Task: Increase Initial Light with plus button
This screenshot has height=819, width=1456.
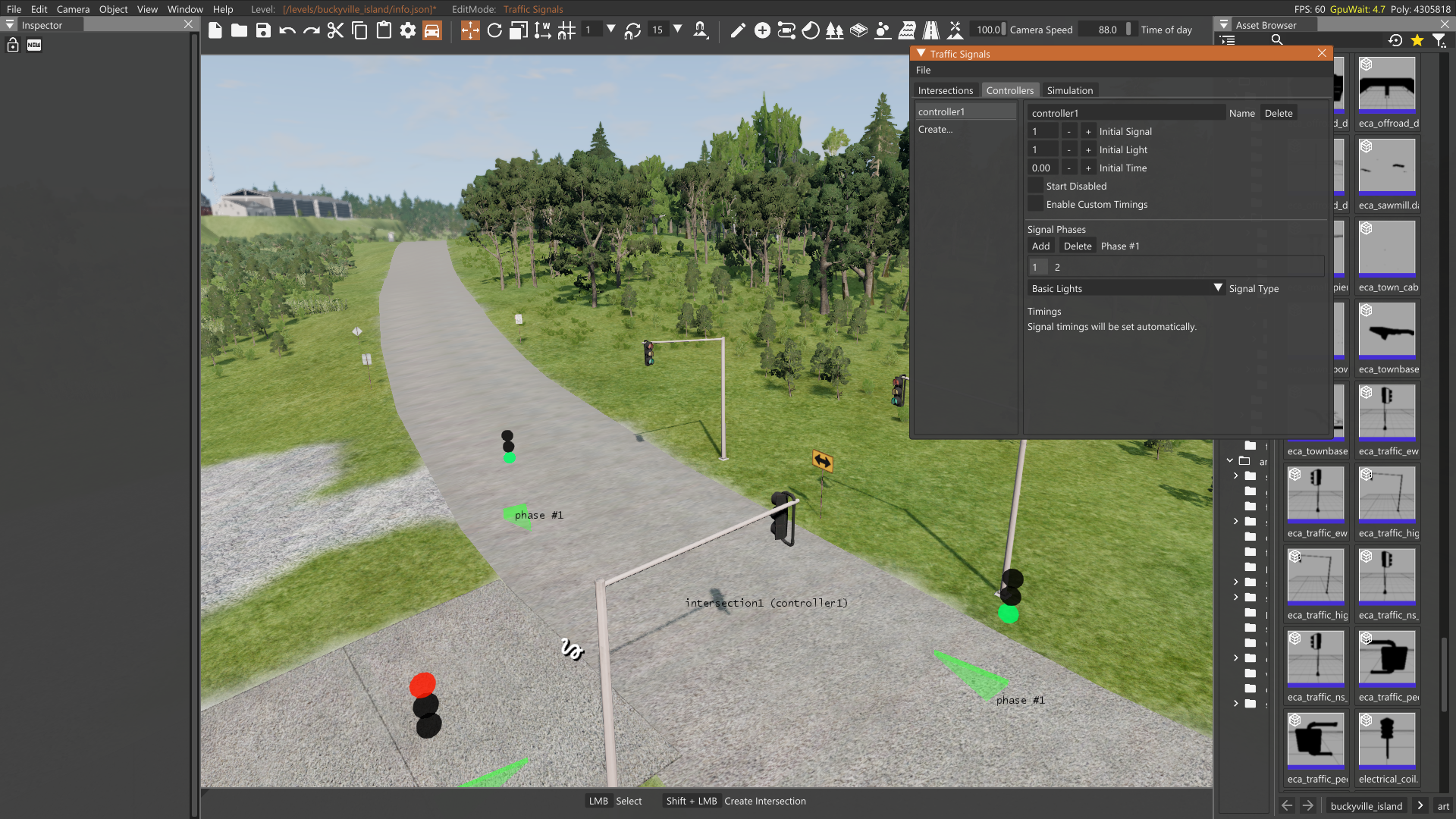Action: (1088, 149)
